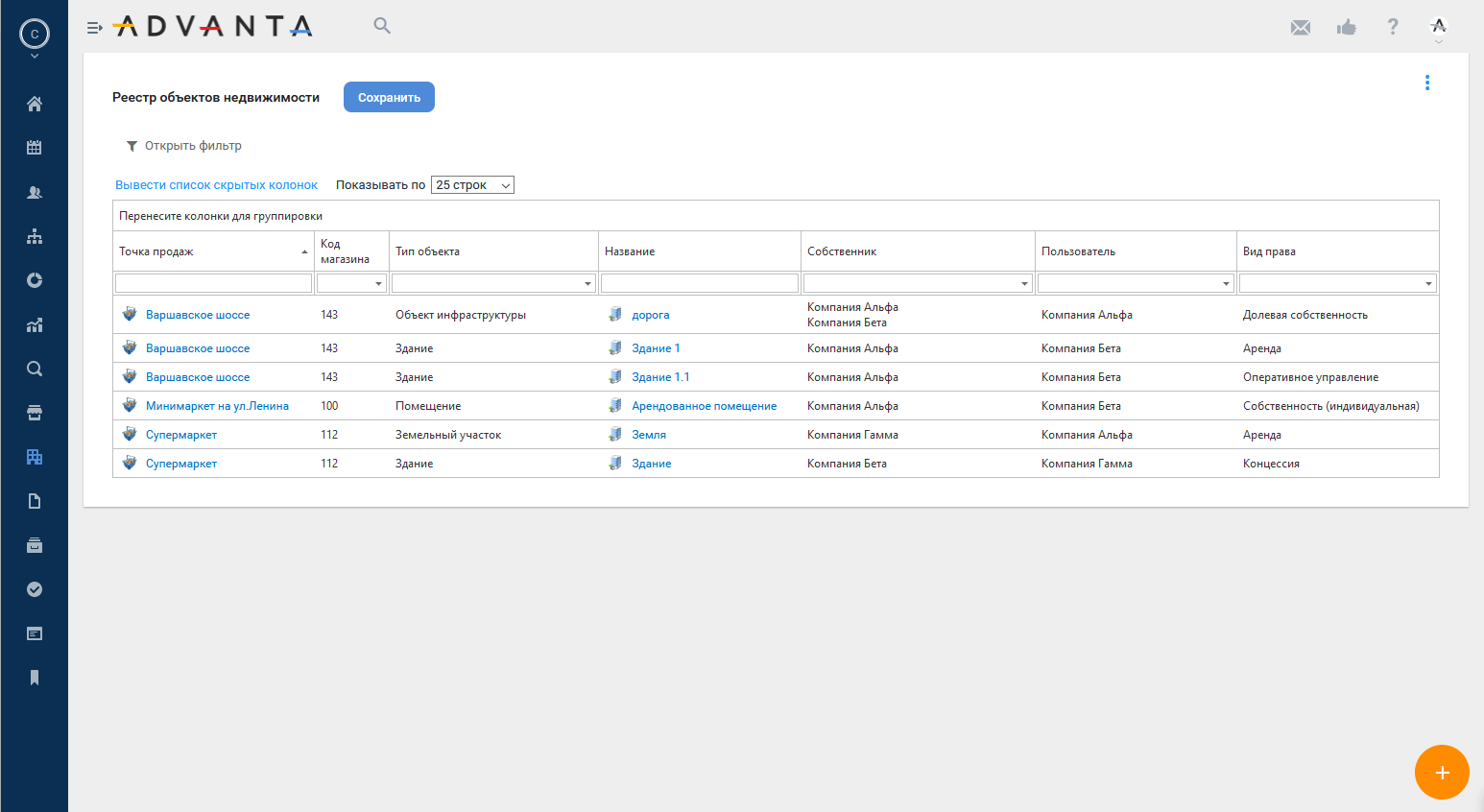Click the store icon beside Минимаркет на ул.Ленина
This screenshot has width=1484, height=812.
pos(130,405)
